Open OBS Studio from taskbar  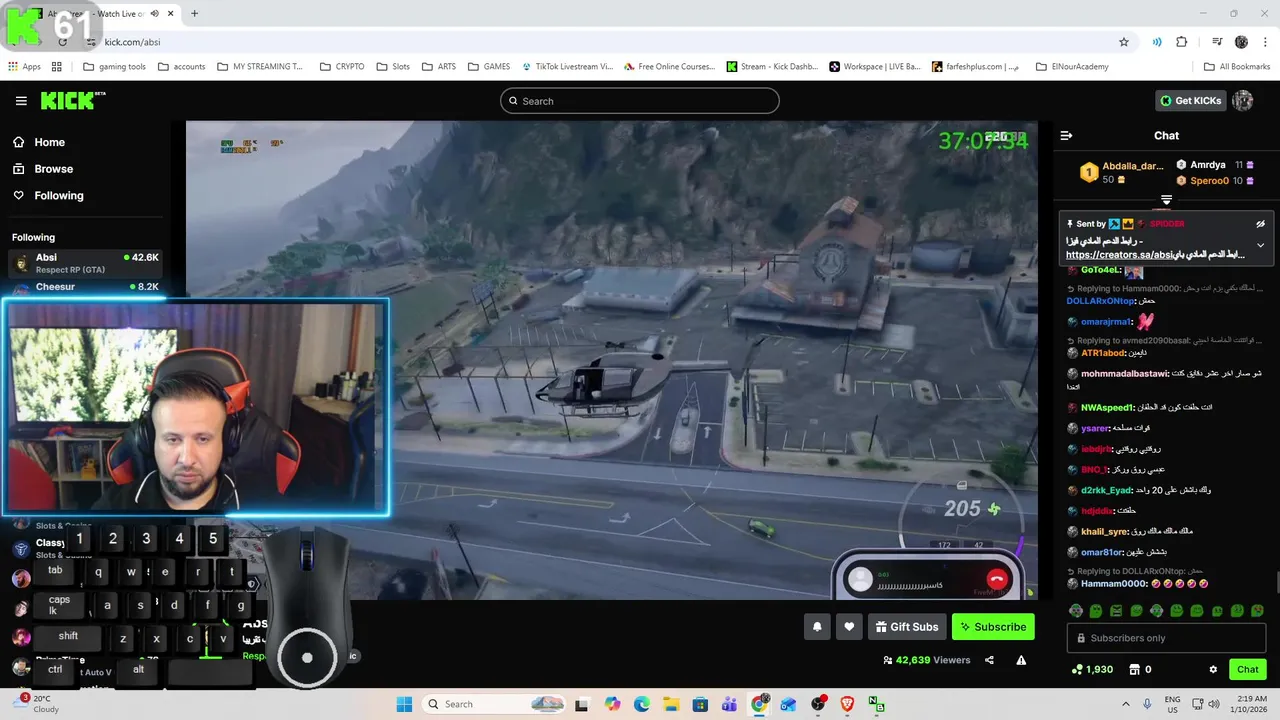pos(818,704)
